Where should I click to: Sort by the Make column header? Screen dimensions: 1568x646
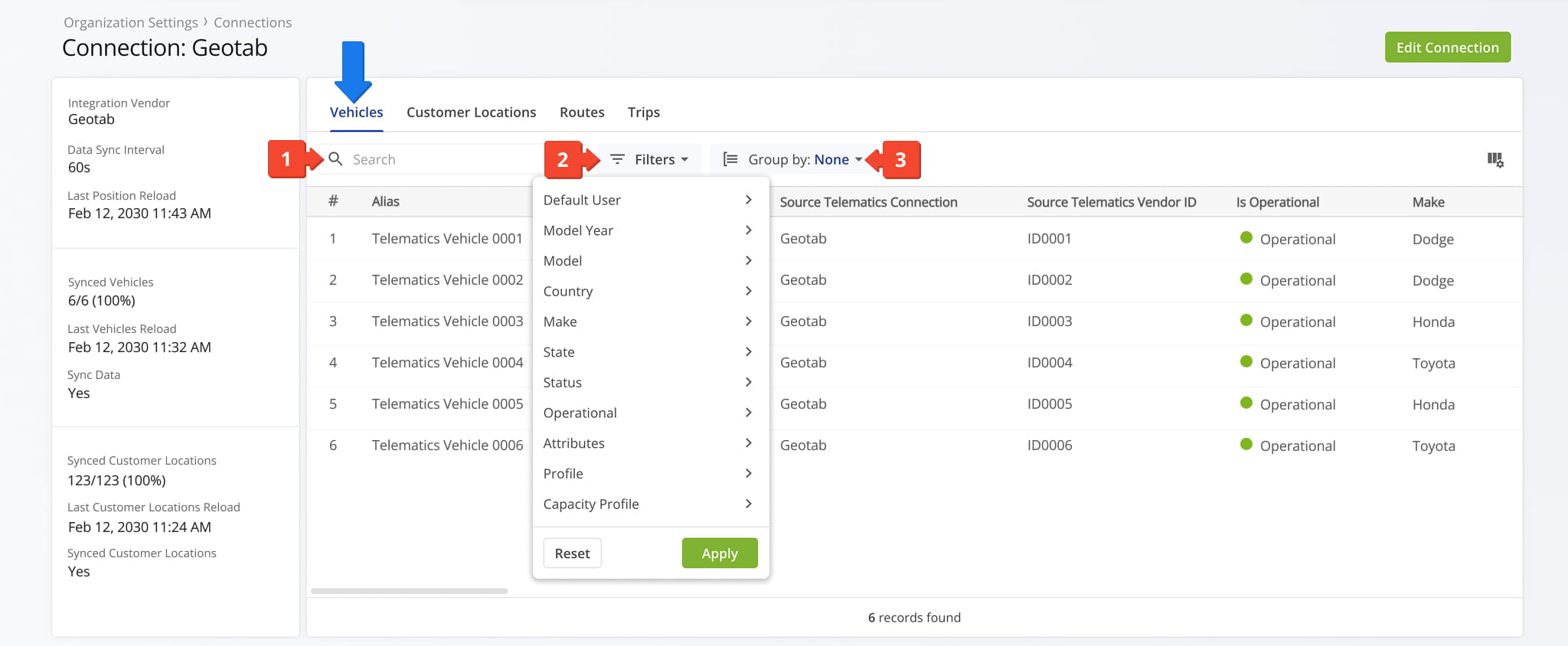(1428, 202)
